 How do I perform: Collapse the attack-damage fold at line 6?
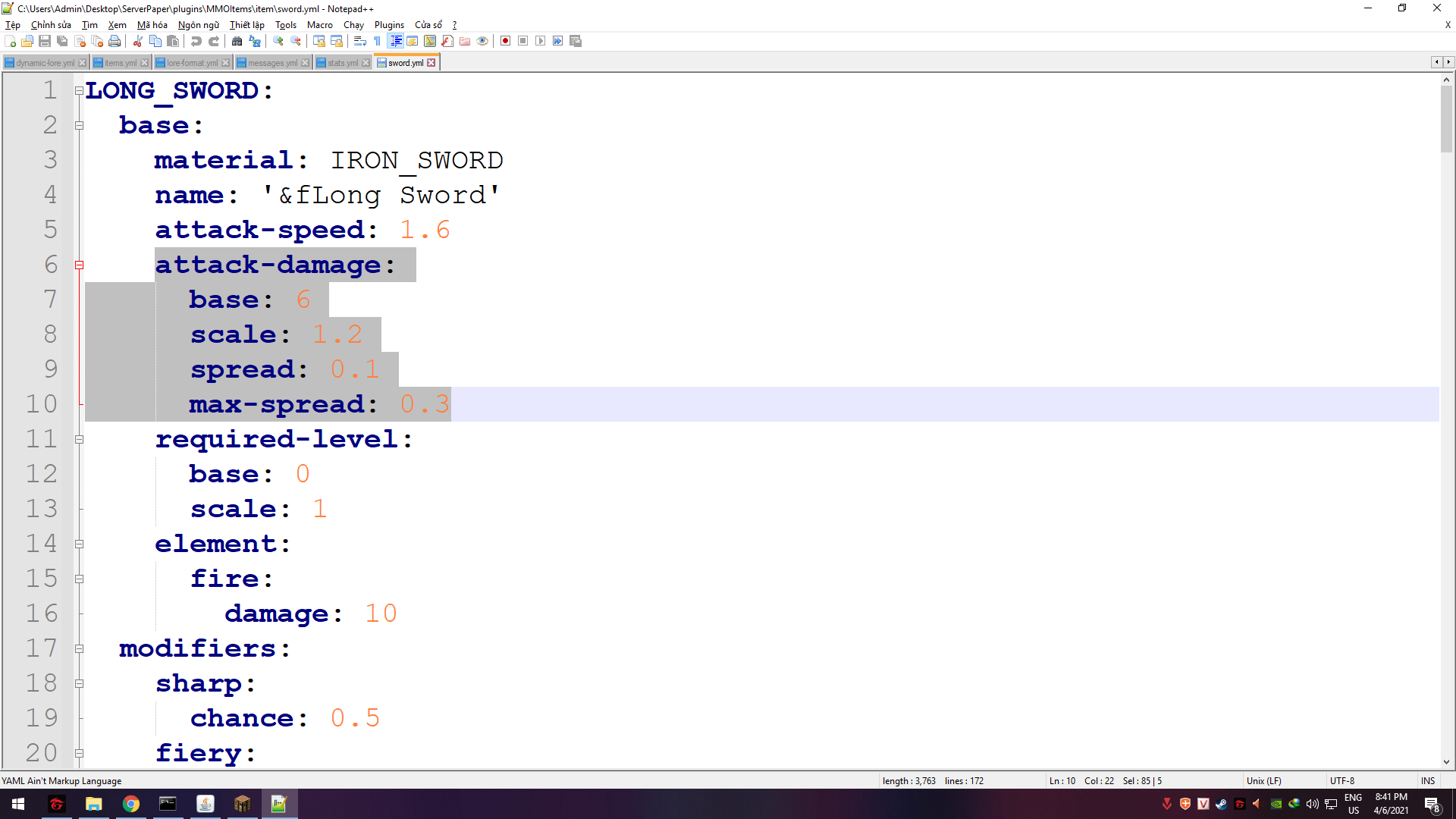tap(79, 265)
